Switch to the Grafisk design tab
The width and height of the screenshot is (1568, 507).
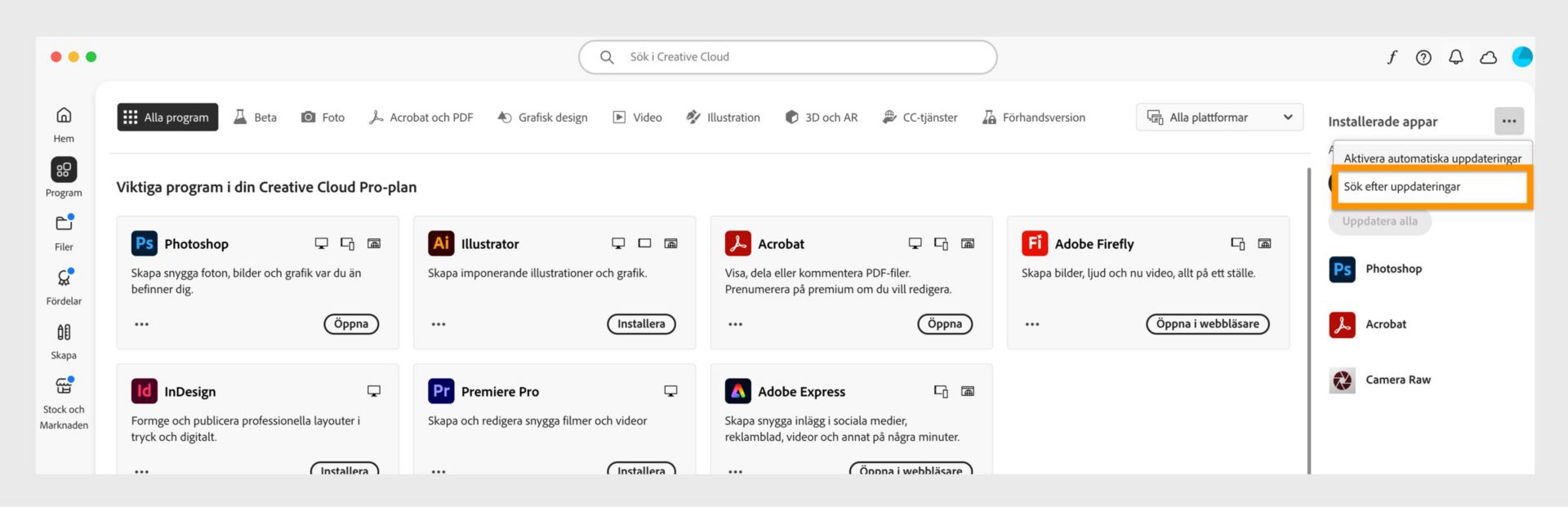tap(542, 117)
